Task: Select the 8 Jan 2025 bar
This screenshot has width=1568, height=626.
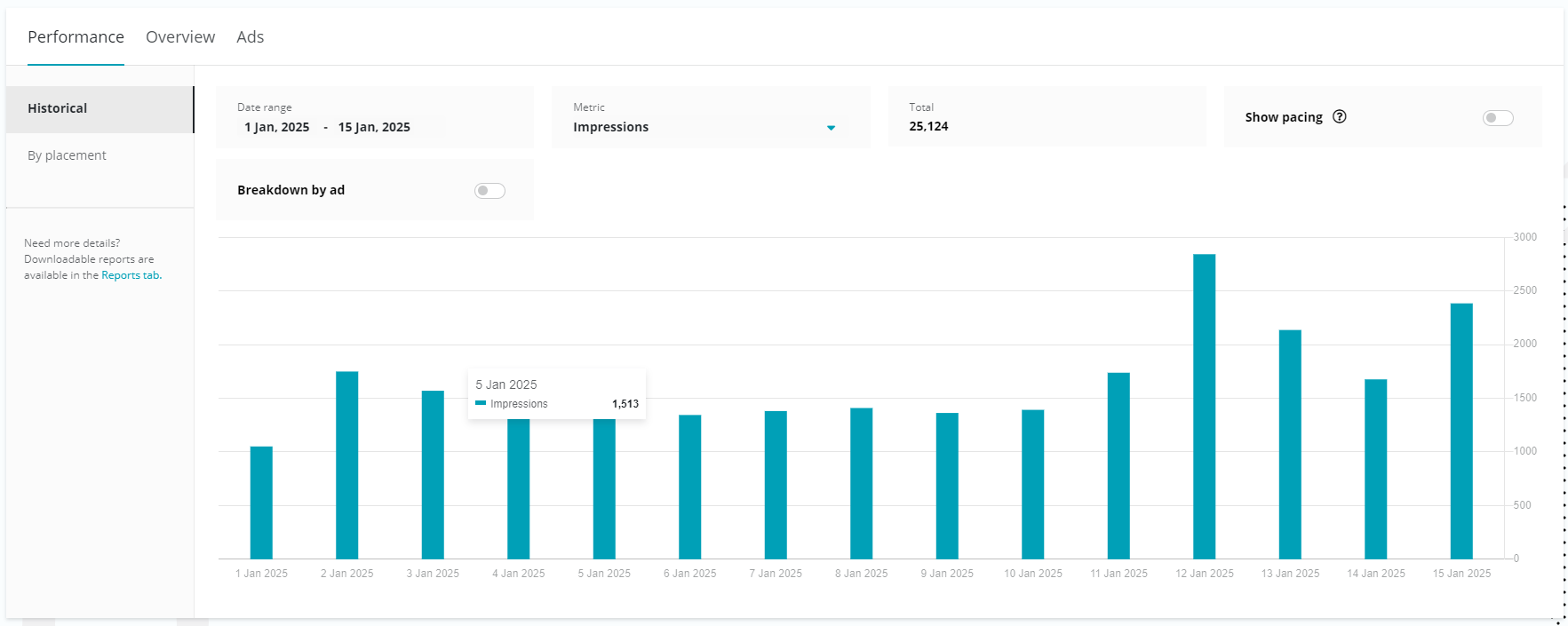Action: point(861,483)
